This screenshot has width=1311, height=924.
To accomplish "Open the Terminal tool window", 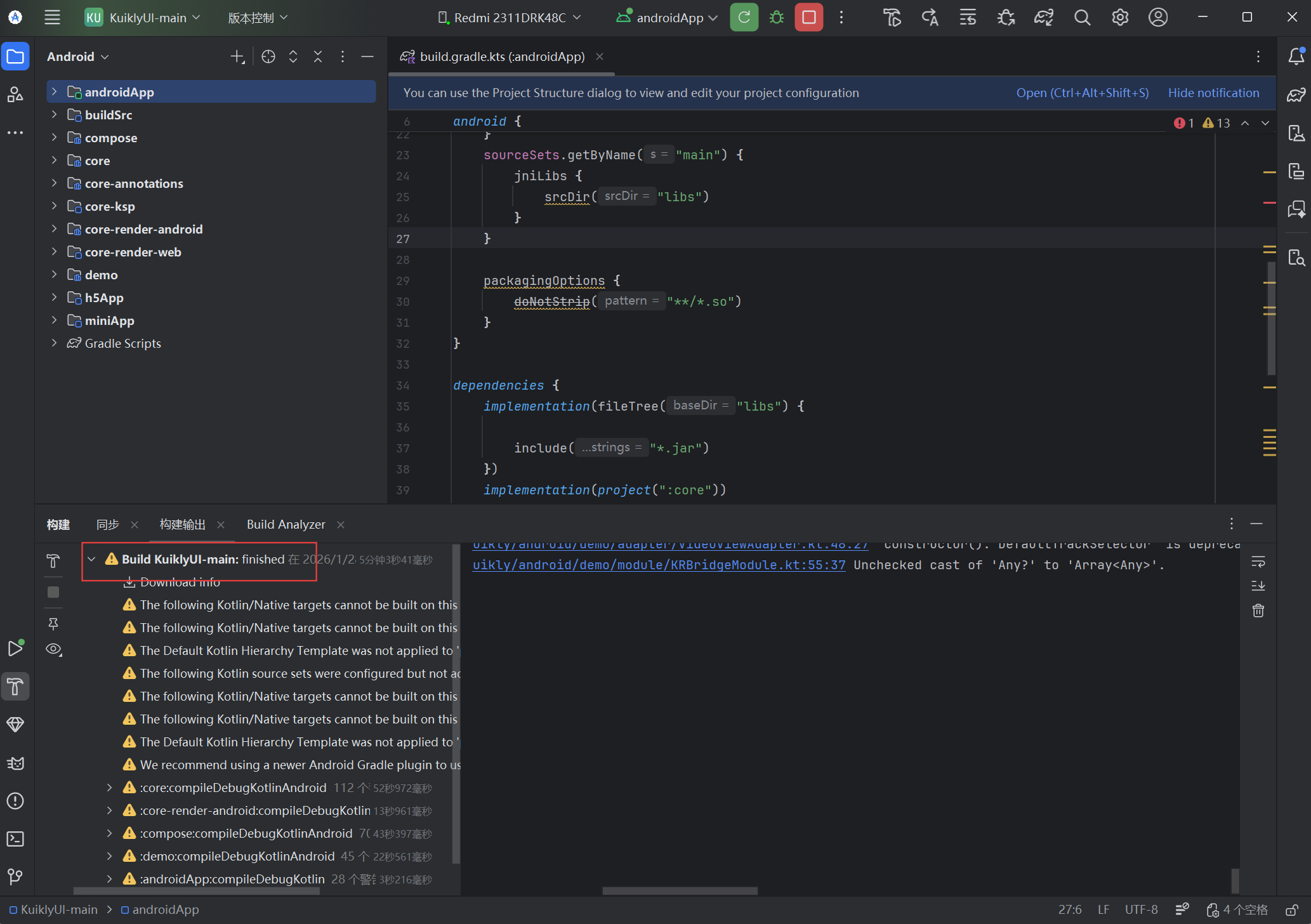I will pyautogui.click(x=15, y=839).
